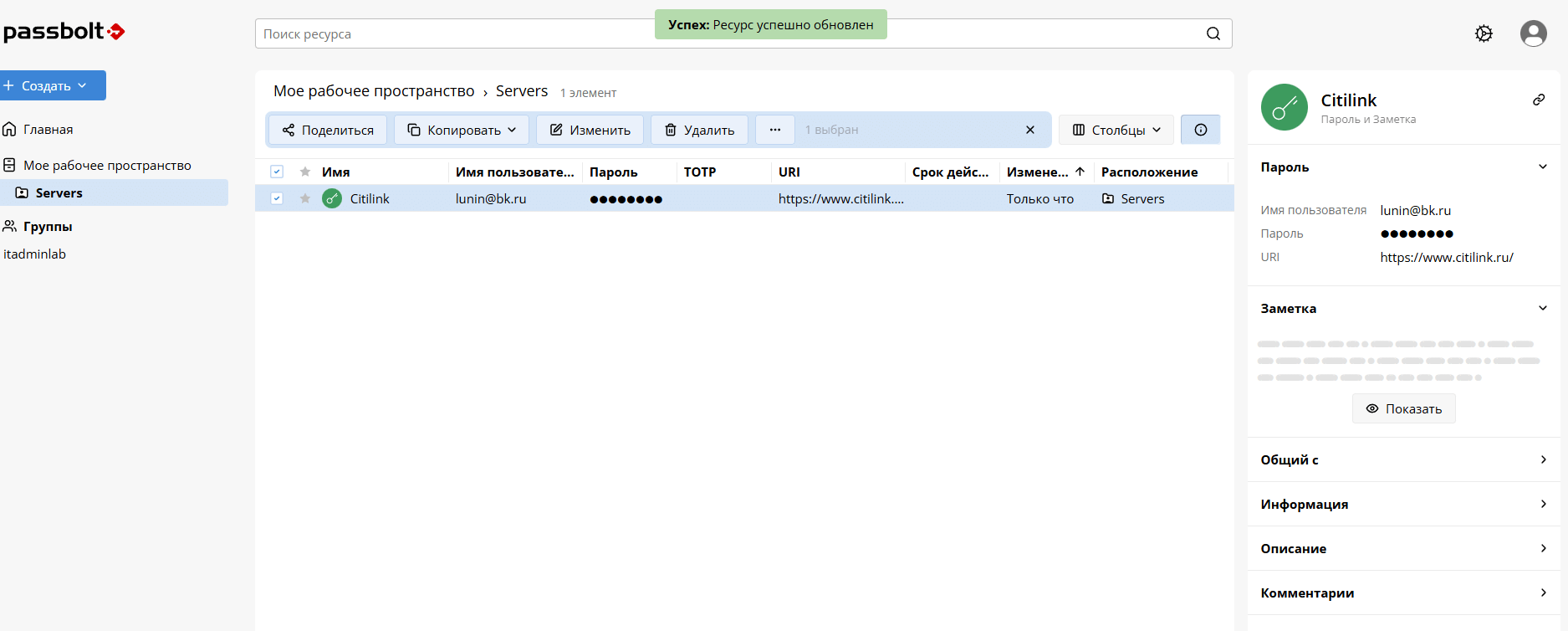
Task: Clear the selection with X icon
Action: click(x=1030, y=130)
